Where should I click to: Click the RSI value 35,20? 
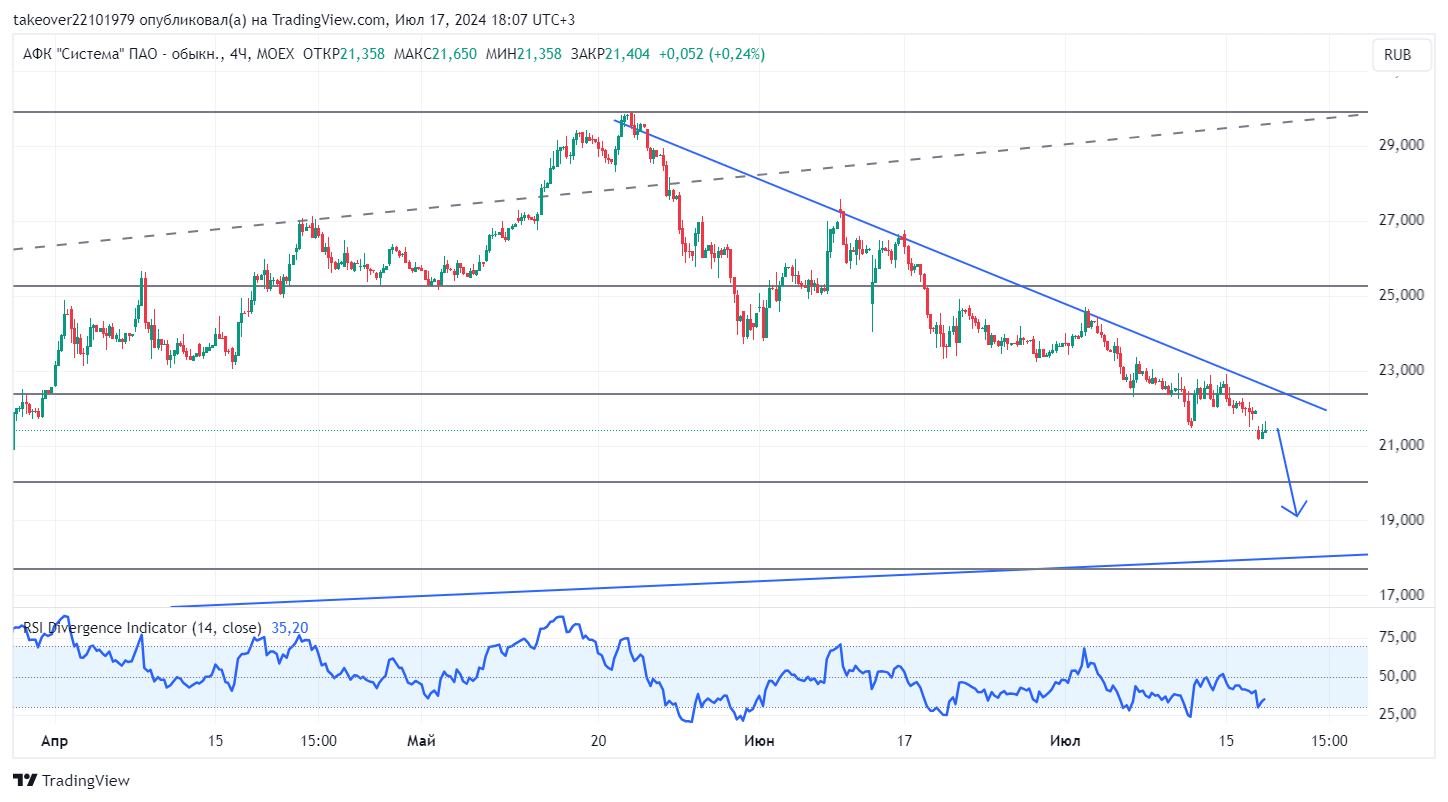289,628
